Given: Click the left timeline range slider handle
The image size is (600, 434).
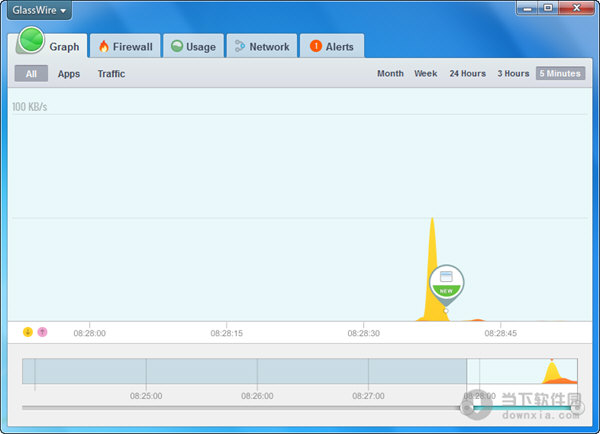Looking at the screenshot, I should tap(466, 408).
